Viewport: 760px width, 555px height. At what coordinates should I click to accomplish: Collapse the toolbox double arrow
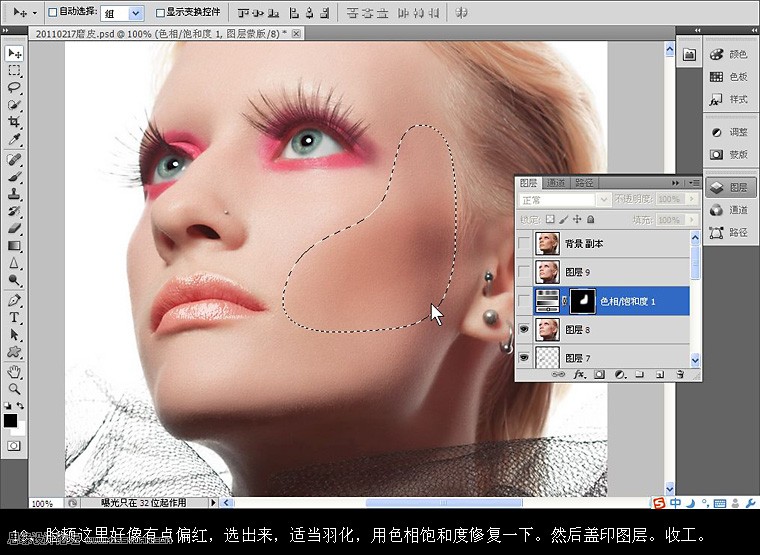5,30
